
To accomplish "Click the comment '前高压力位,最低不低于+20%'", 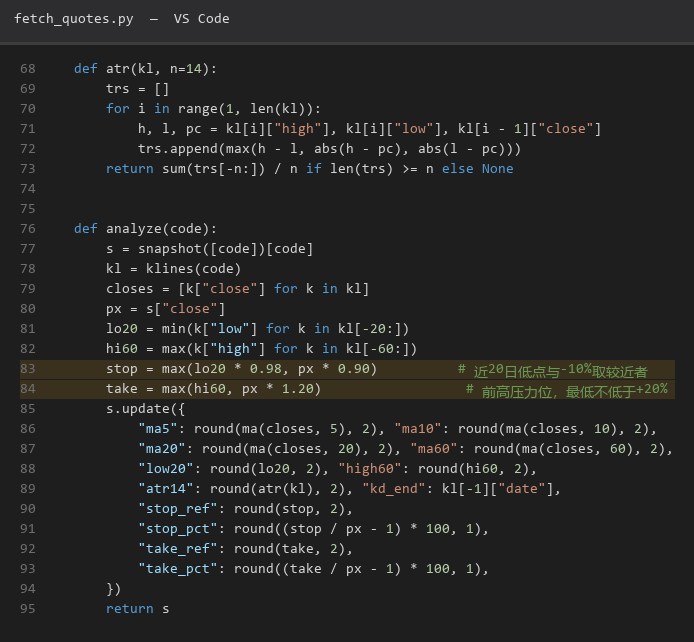I will (x=567, y=390).
